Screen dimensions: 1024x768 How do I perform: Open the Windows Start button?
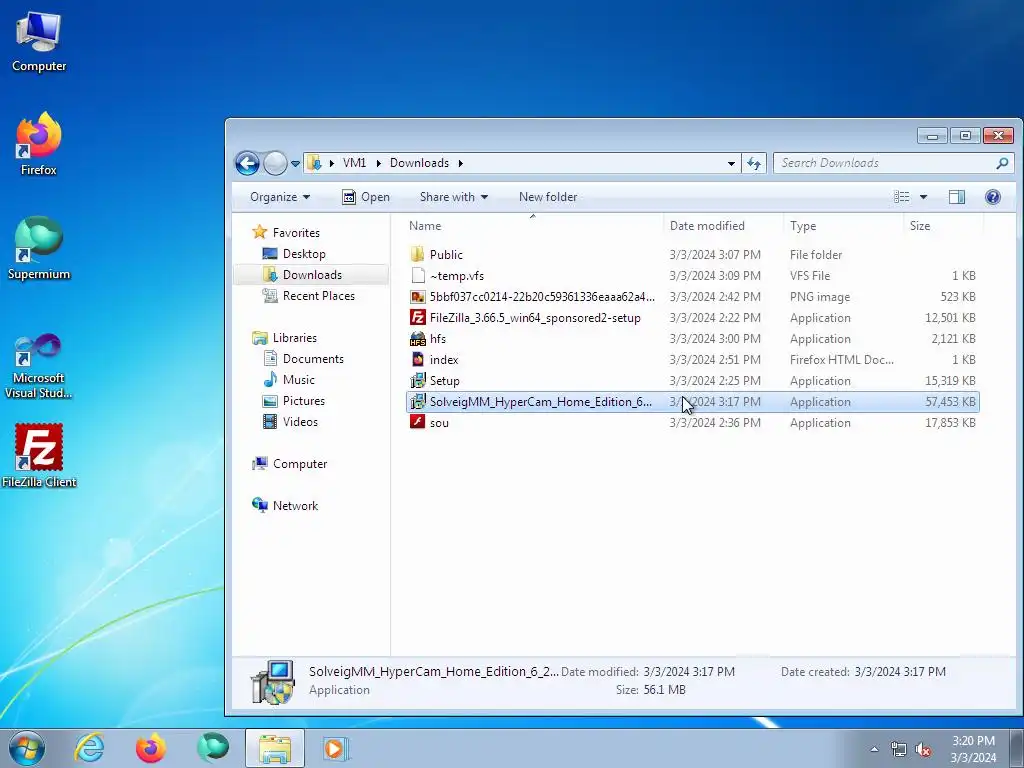(x=26, y=748)
